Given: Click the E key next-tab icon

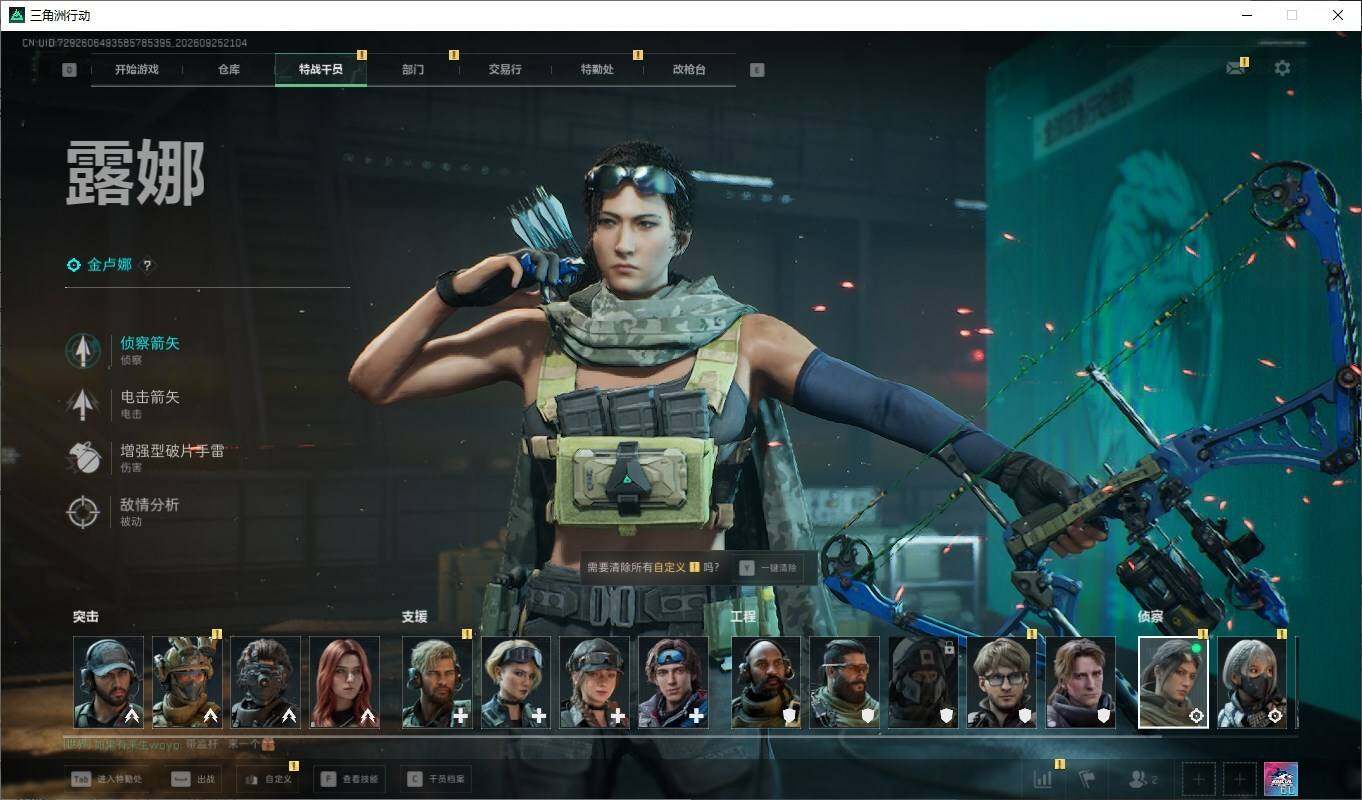Looking at the screenshot, I should [x=757, y=70].
